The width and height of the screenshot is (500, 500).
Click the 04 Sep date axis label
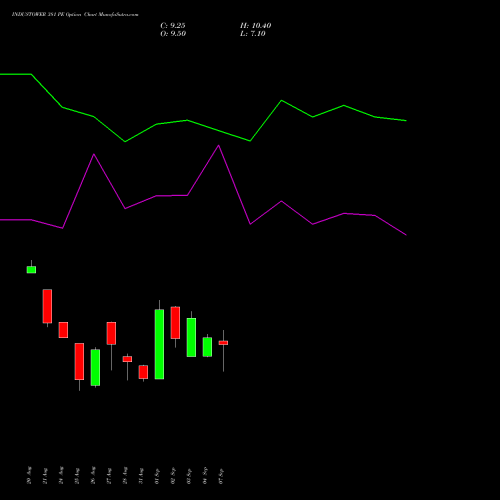tap(205, 476)
